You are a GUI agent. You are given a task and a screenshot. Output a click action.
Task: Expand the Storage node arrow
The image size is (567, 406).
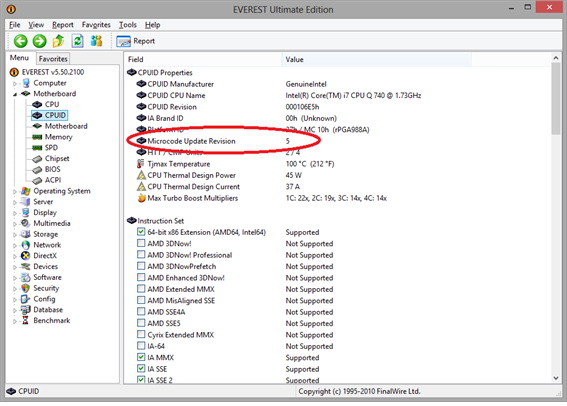coord(15,235)
